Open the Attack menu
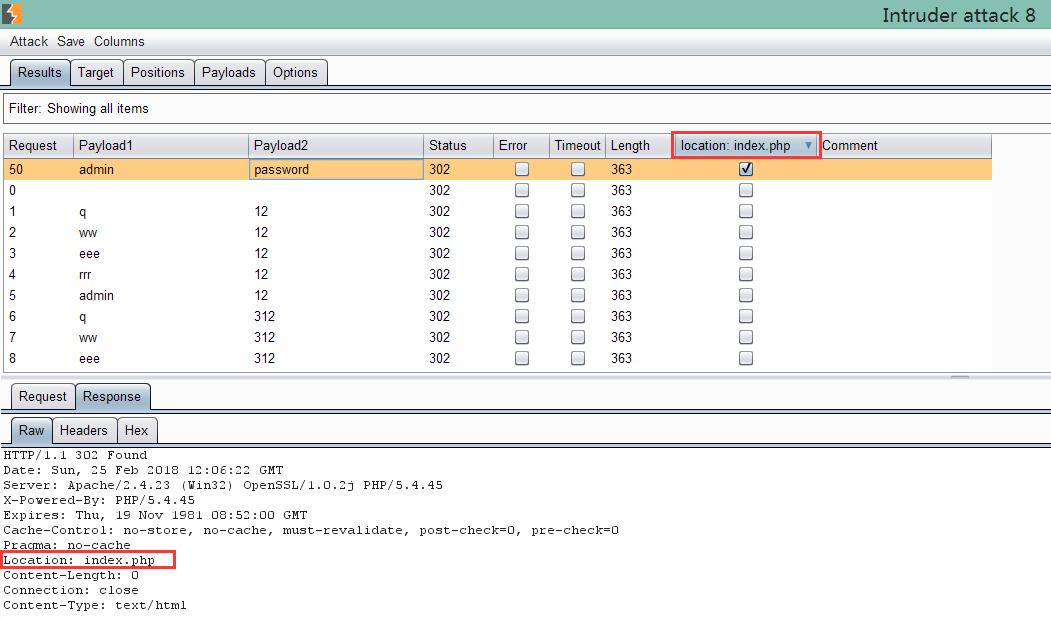 [29, 41]
